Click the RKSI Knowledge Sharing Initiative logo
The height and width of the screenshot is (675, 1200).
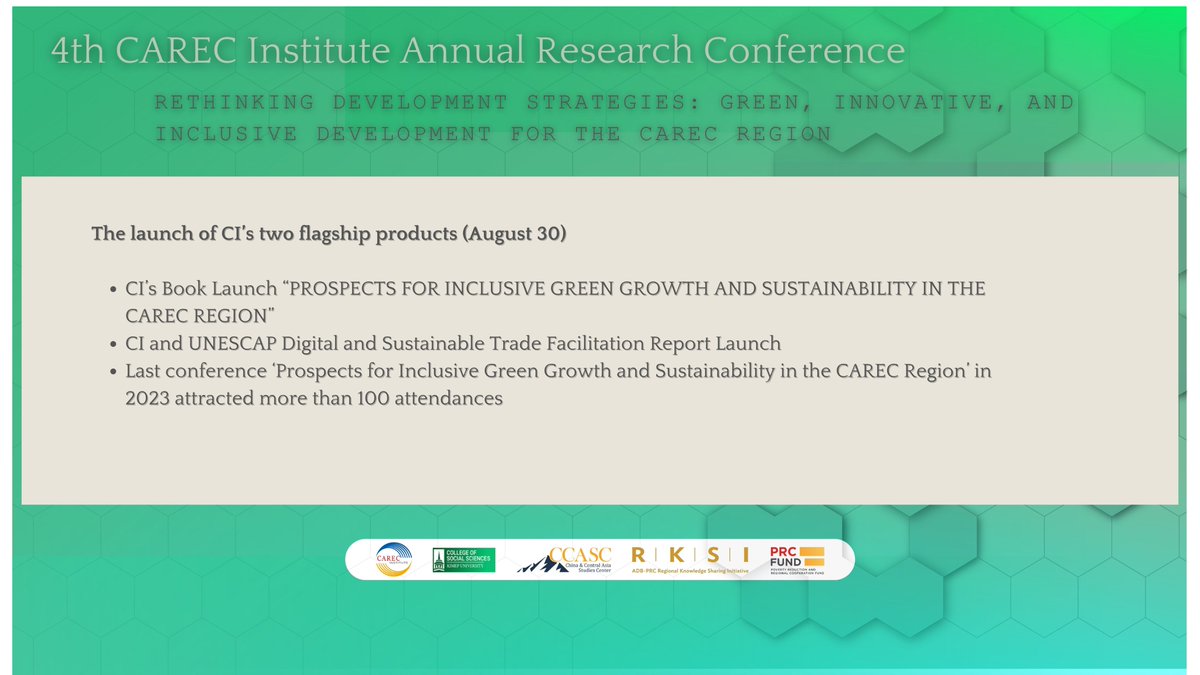tap(690, 561)
